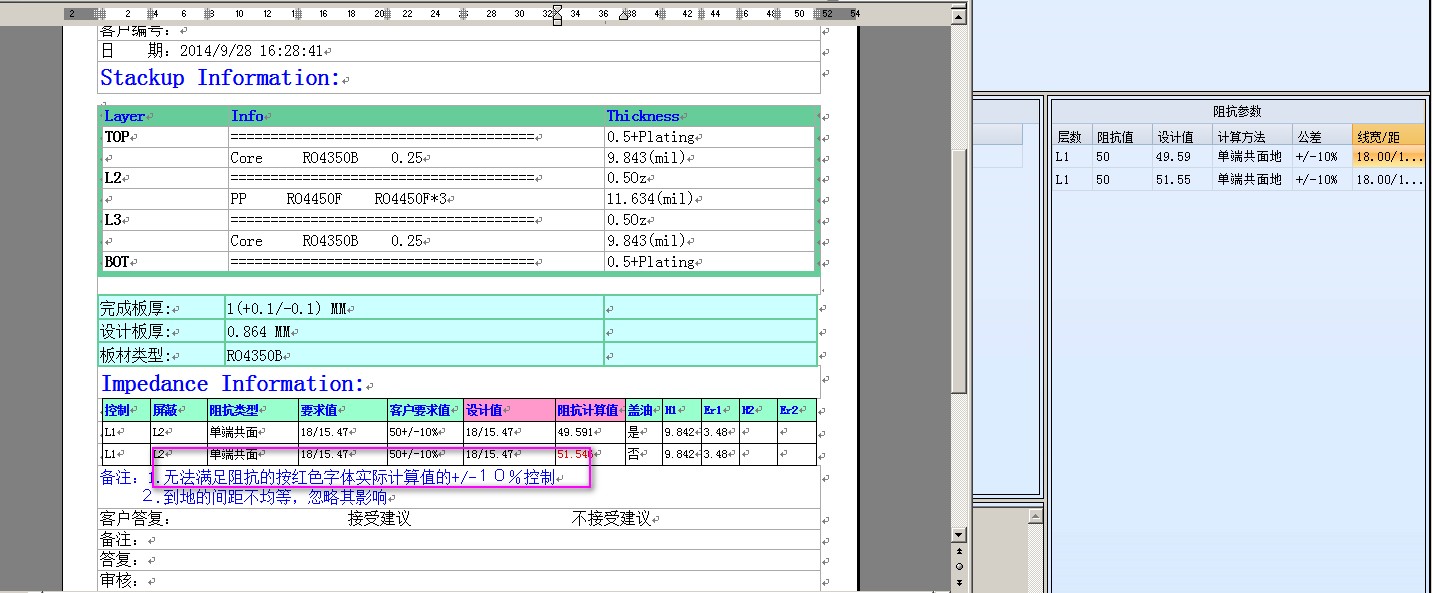Click the right indent marker on ruler

[624, 16]
